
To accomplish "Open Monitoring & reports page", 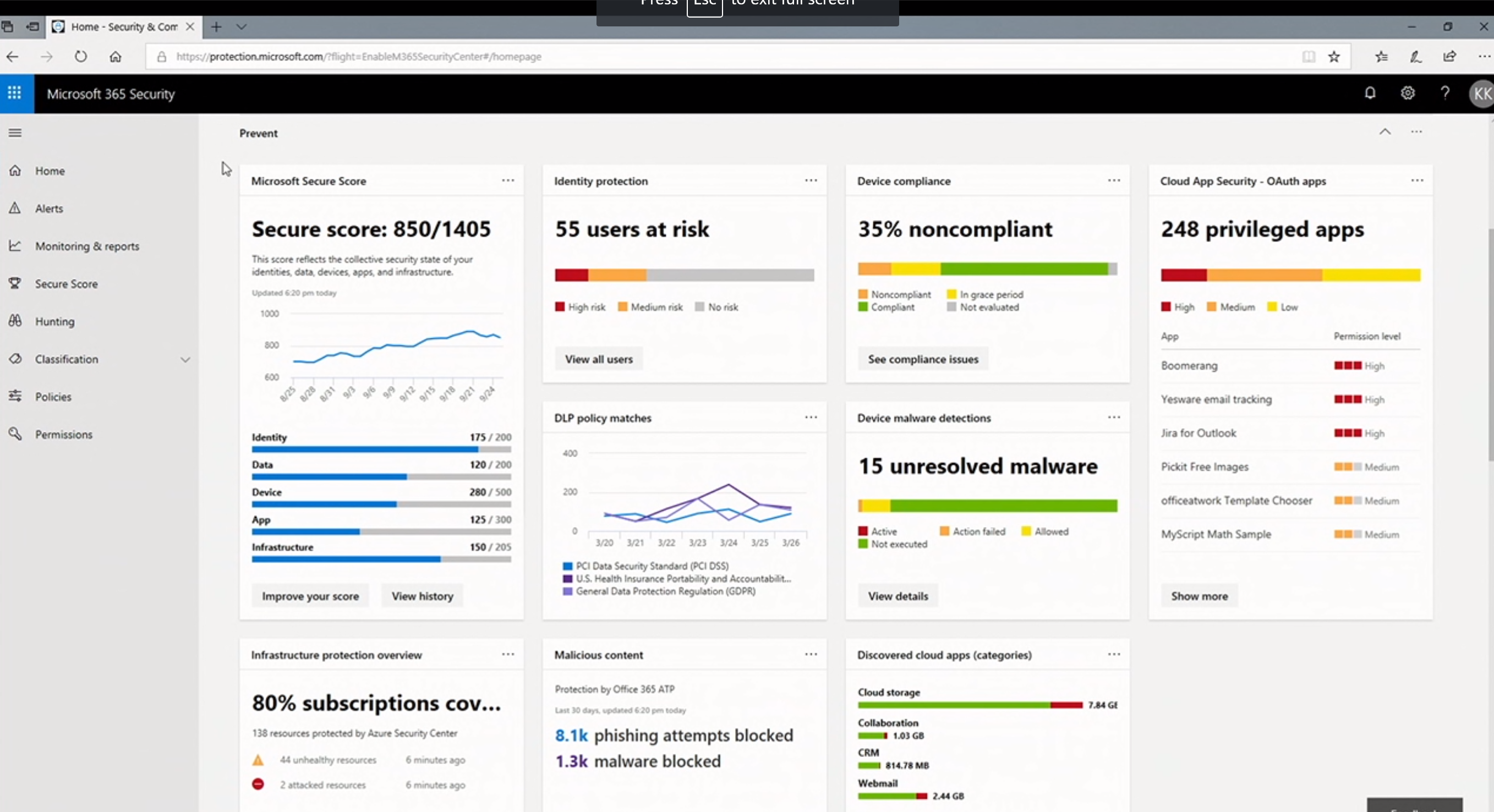I will [x=87, y=246].
